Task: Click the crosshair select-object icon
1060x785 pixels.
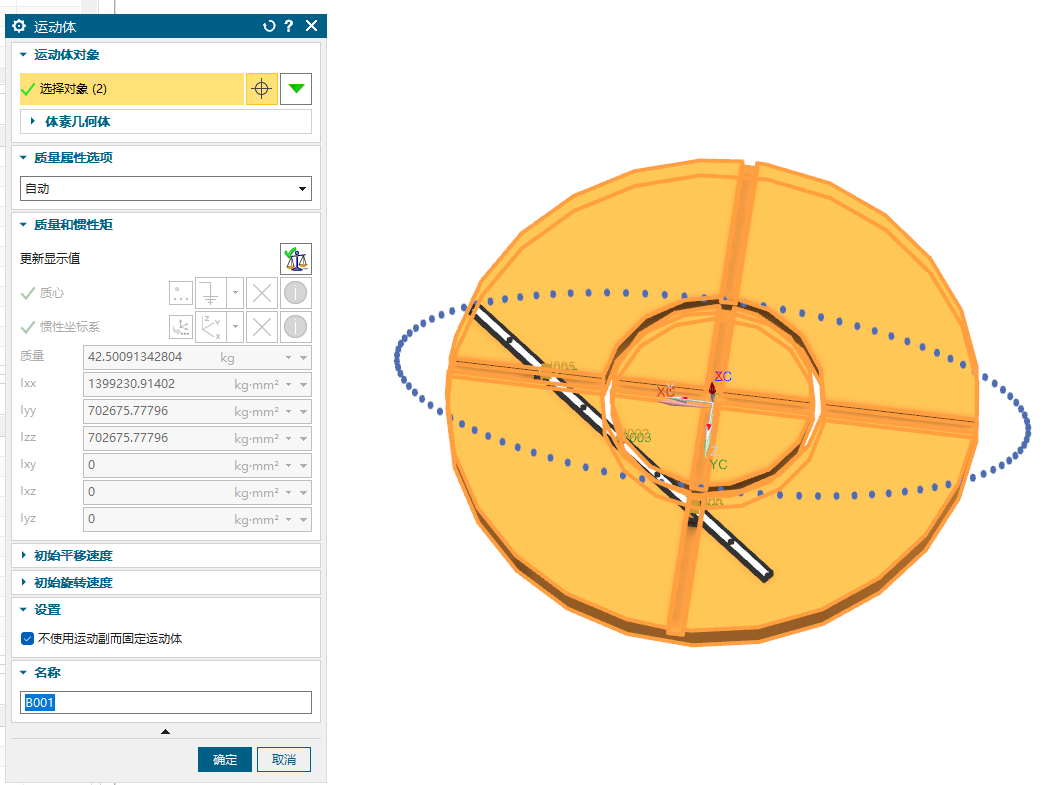Action: 261,89
